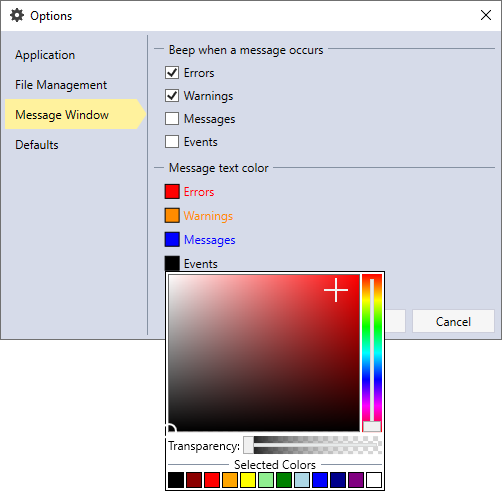Pick the orange preset color
Screen dimensions: 502x491
click(x=230, y=480)
